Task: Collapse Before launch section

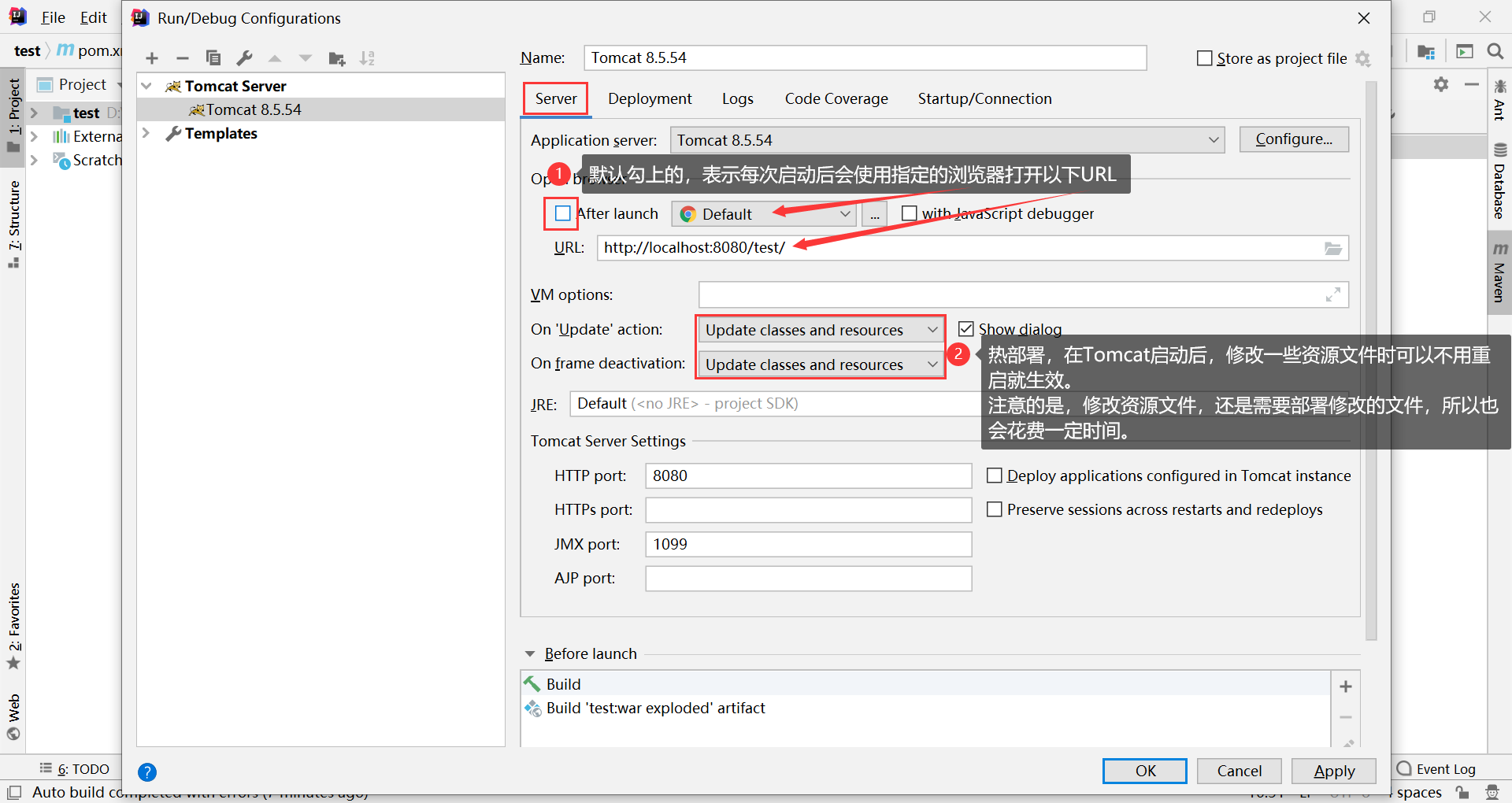Action: point(530,654)
